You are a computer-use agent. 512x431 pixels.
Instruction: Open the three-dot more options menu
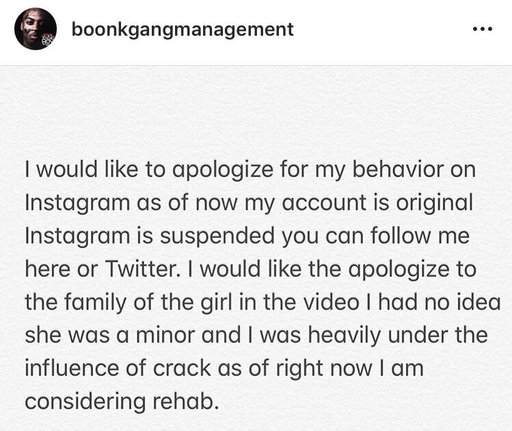(x=482, y=29)
